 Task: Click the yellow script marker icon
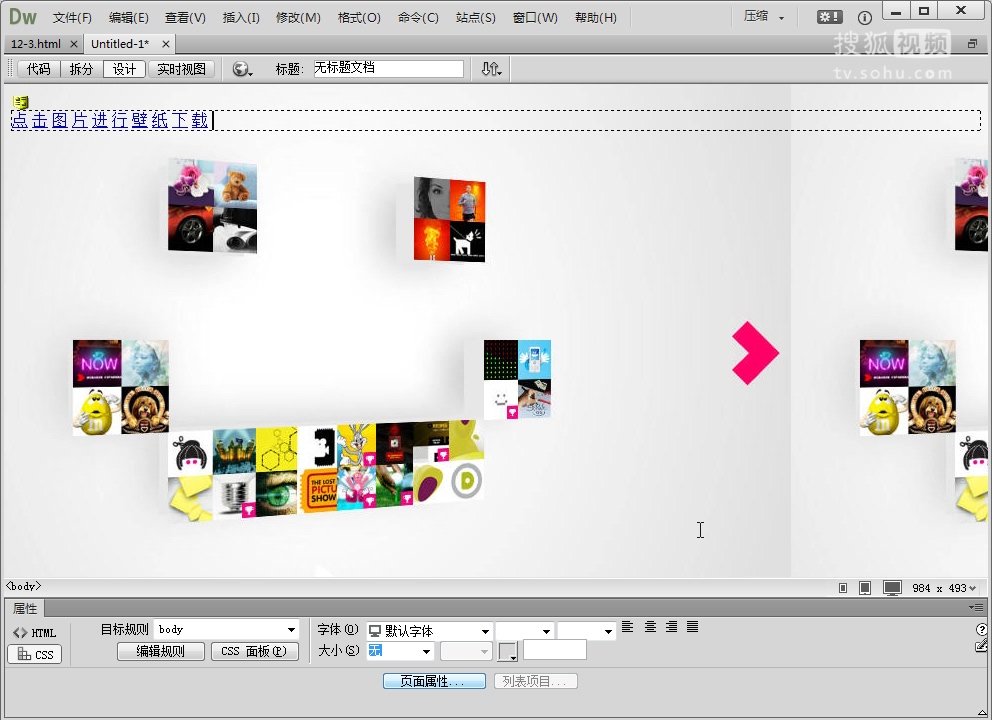(20, 102)
